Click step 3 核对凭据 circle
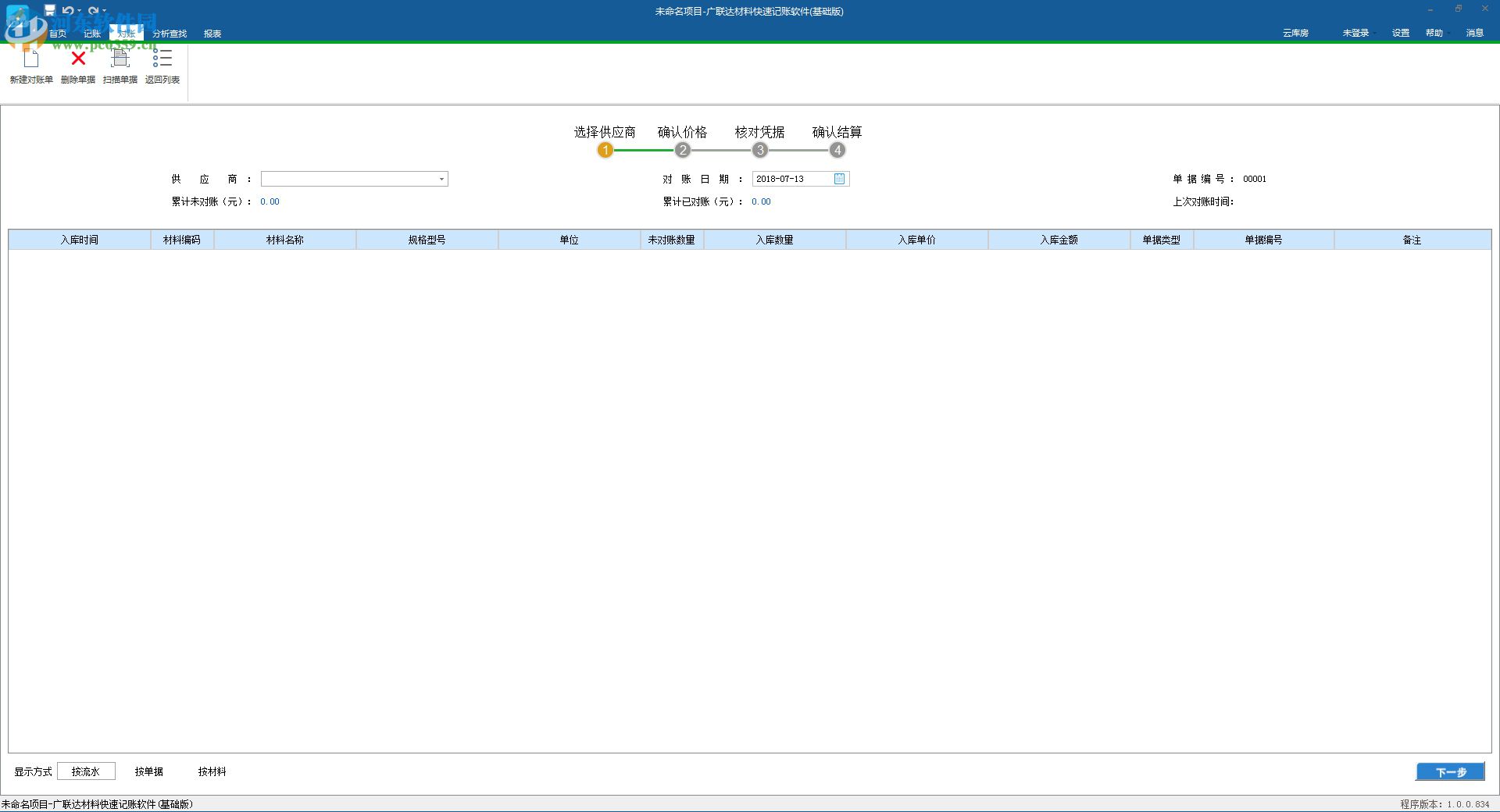 tap(760, 150)
